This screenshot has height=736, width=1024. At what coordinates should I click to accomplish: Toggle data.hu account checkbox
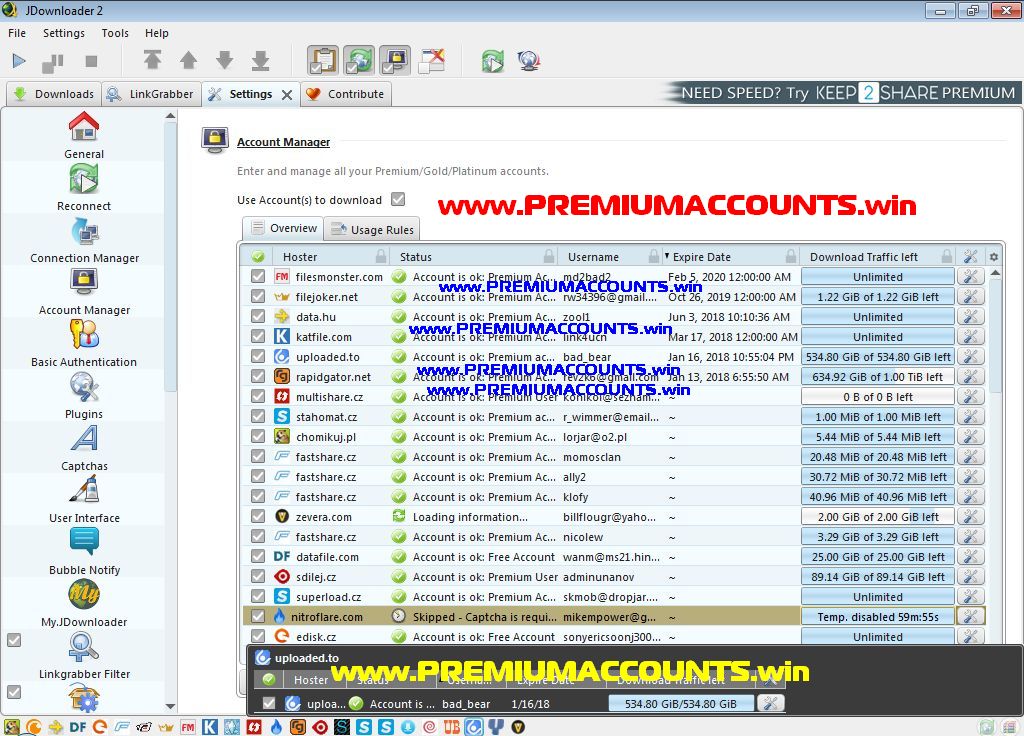point(258,316)
